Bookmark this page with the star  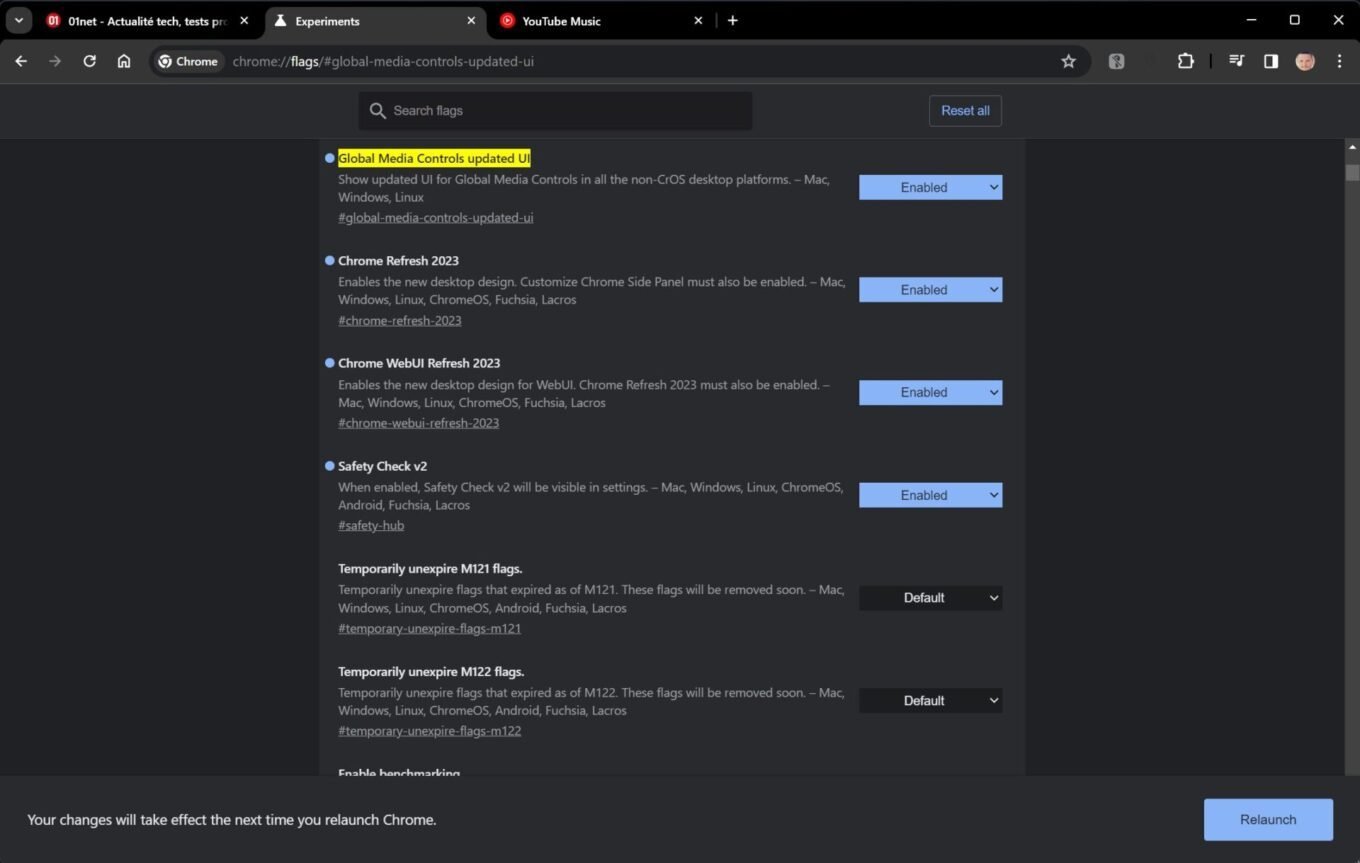click(x=1068, y=61)
